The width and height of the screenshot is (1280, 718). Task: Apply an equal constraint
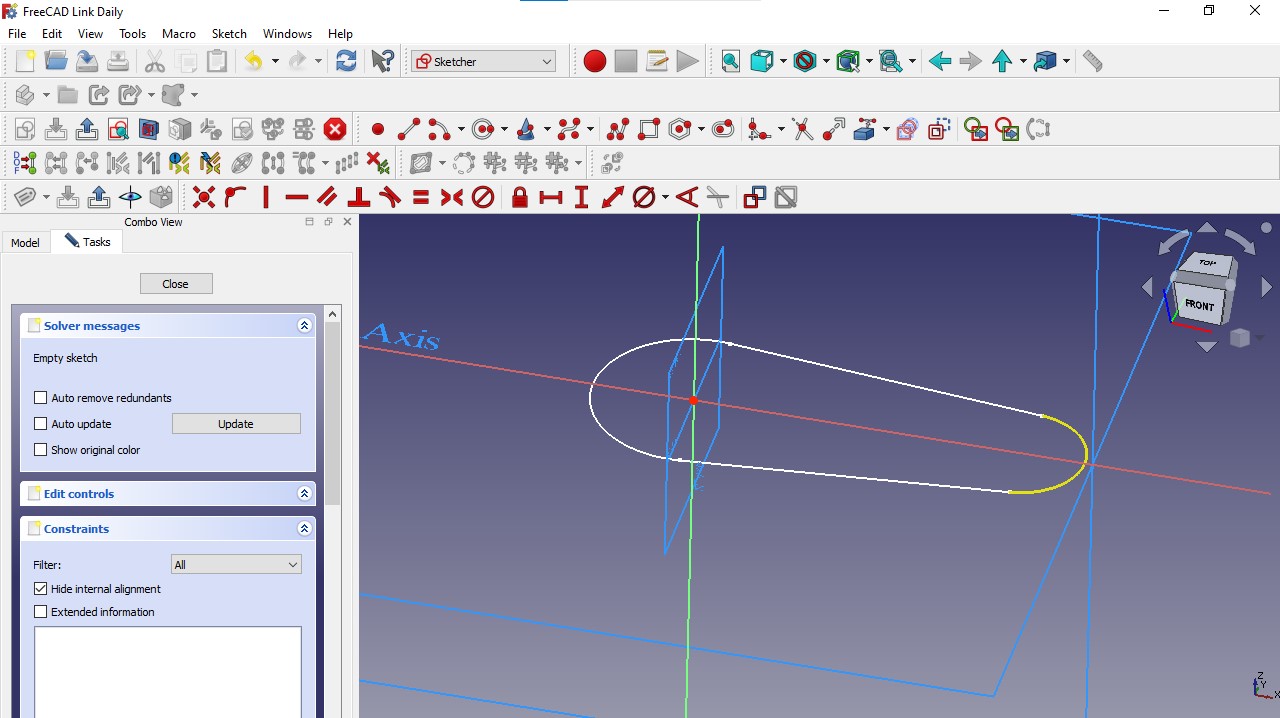pyautogui.click(x=421, y=197)
